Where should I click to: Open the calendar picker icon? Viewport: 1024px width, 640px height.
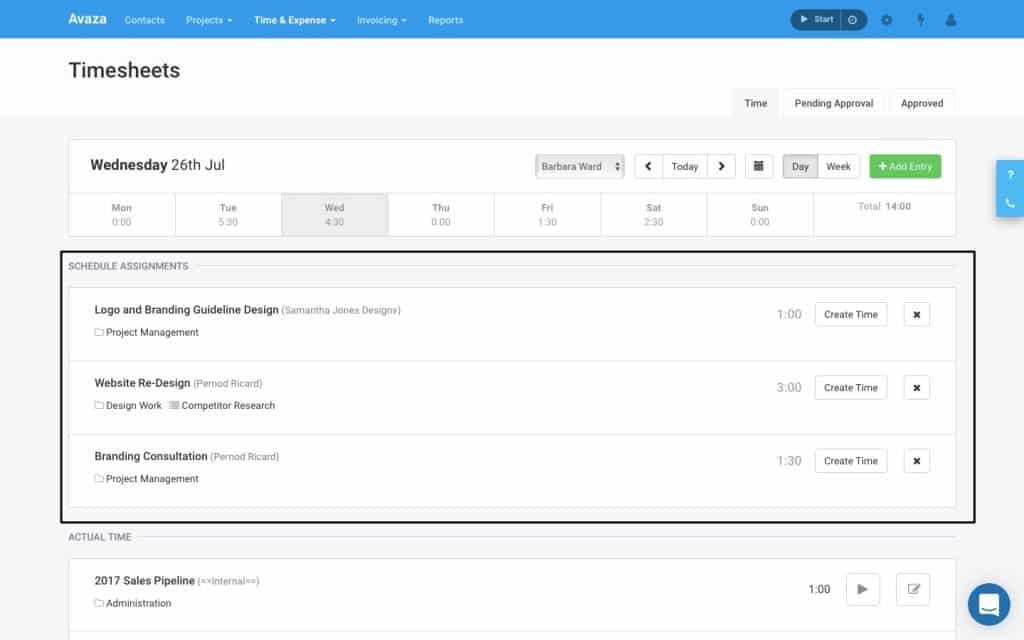(x=758, y=166)
